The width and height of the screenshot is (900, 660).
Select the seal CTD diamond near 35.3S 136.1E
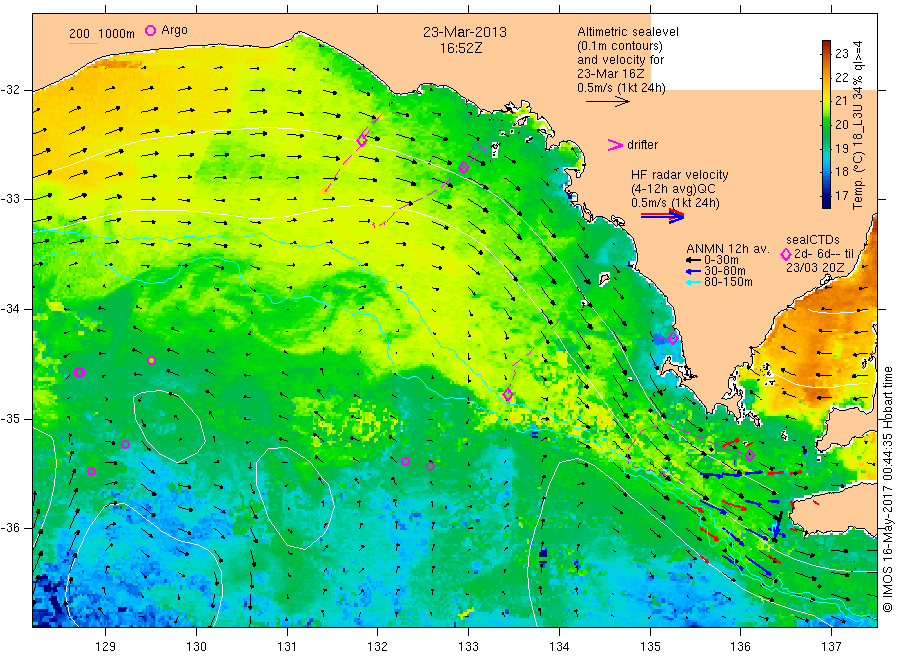pos(750,456)
